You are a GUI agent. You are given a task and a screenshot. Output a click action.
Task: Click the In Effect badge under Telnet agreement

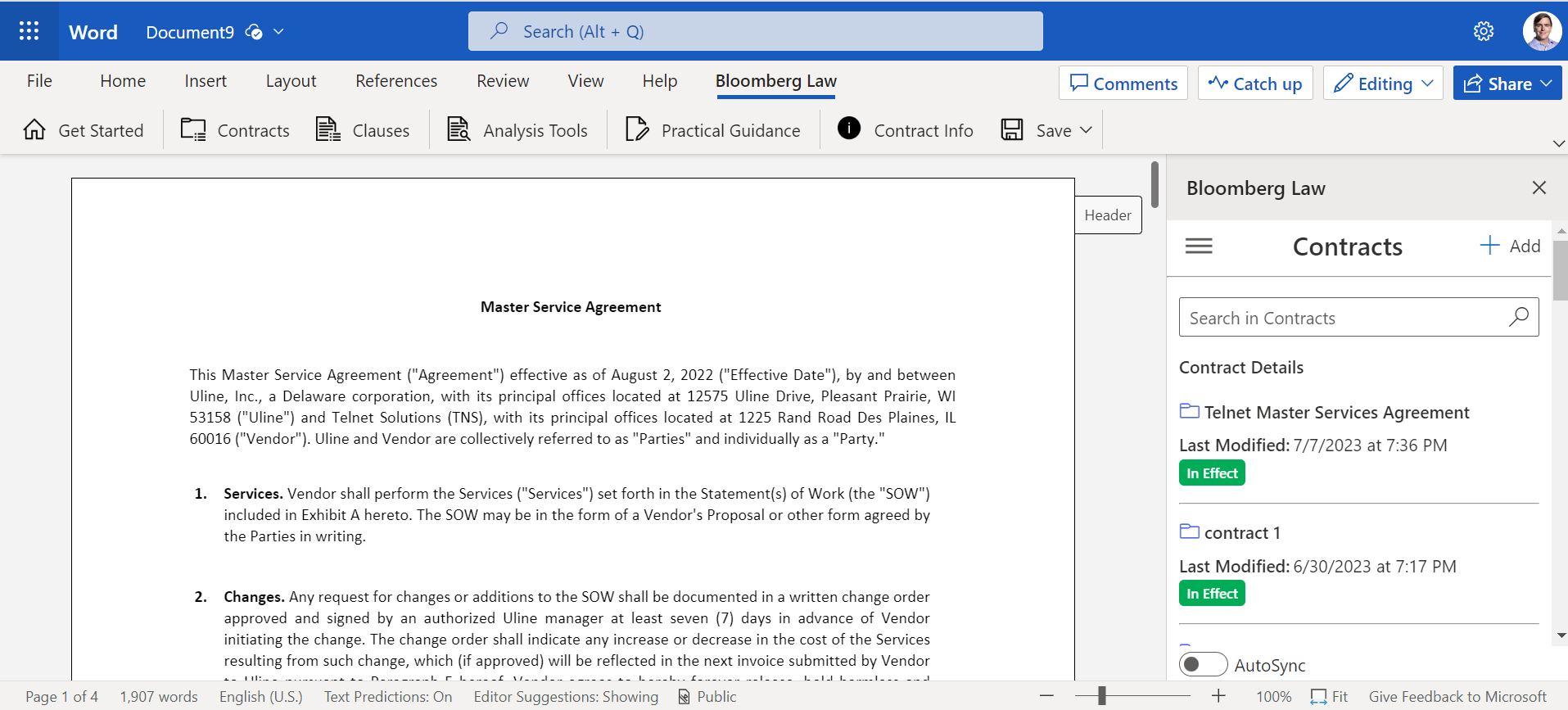pos(1212,473)
